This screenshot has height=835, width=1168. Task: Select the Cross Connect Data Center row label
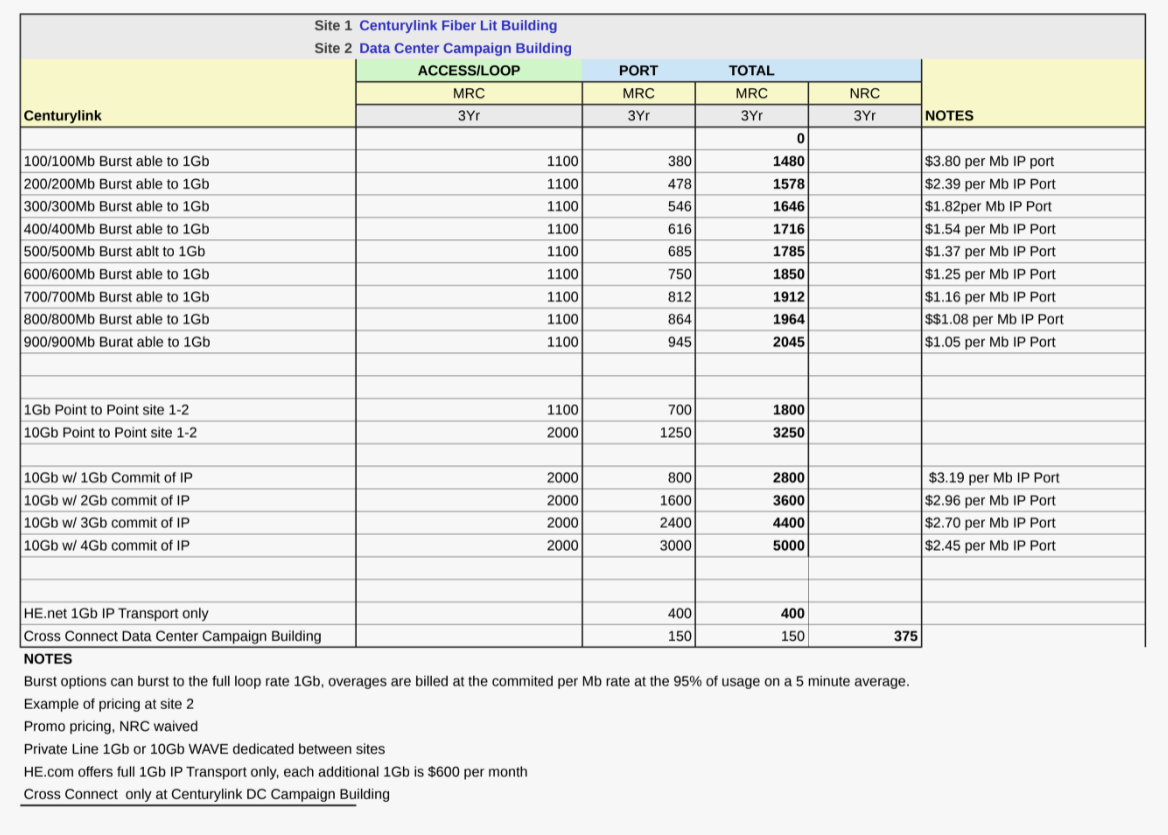pyautogui.click(x=173, y=637)
